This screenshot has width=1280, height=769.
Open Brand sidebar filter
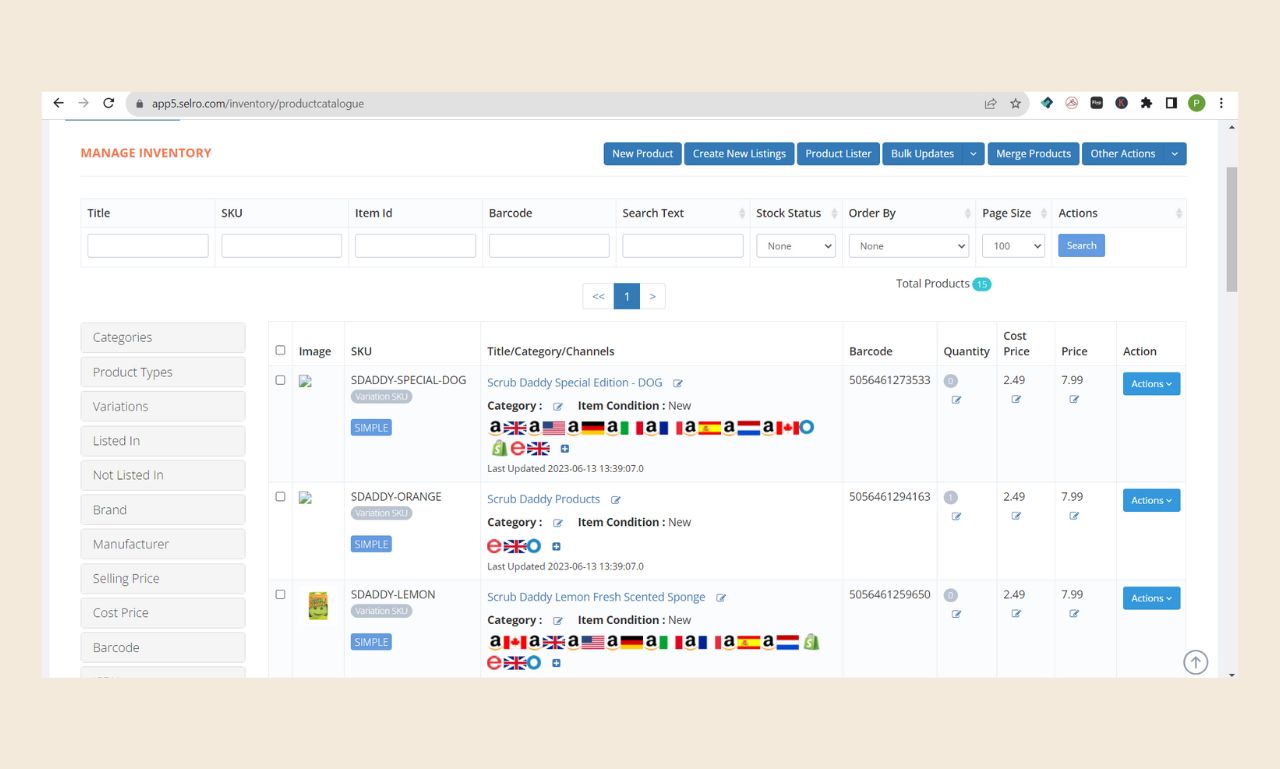coord(163,510)
